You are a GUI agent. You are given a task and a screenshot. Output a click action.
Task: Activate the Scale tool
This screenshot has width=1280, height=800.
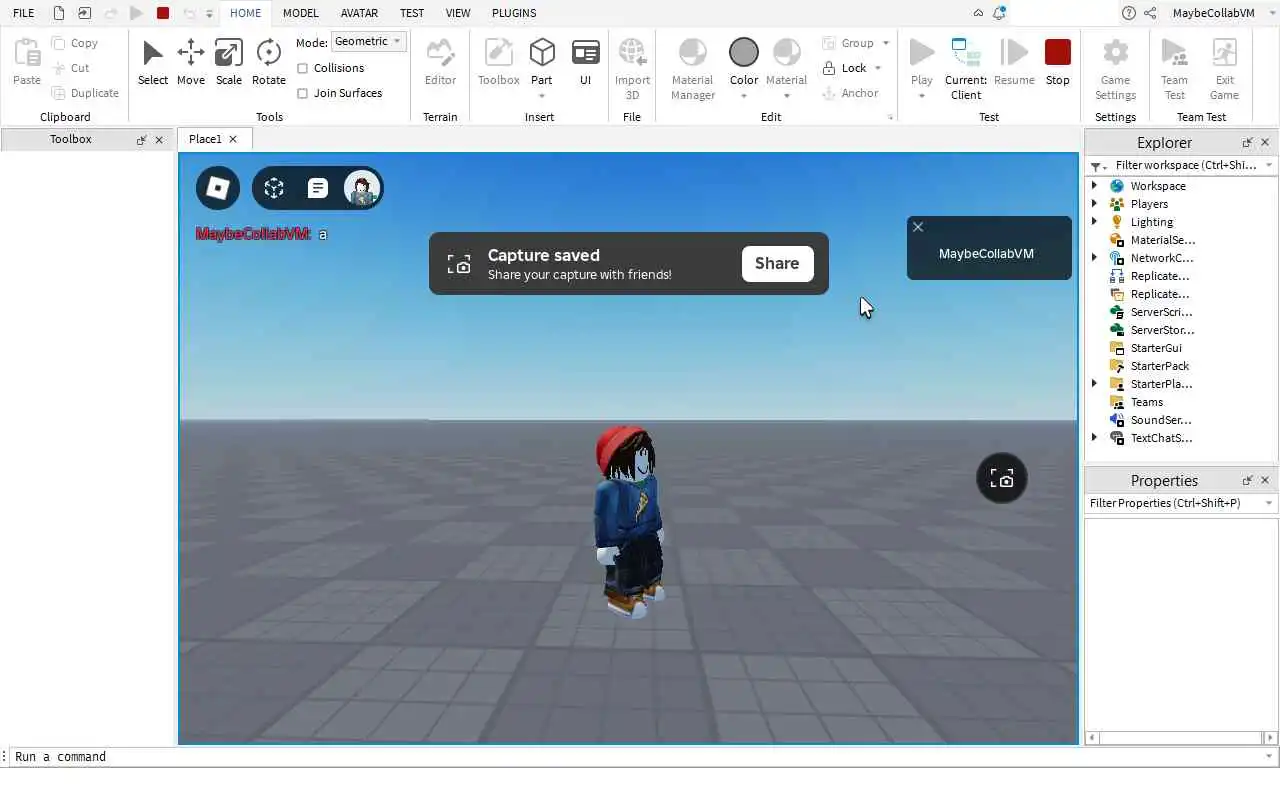pyautogui.click(x=228, y=63)
